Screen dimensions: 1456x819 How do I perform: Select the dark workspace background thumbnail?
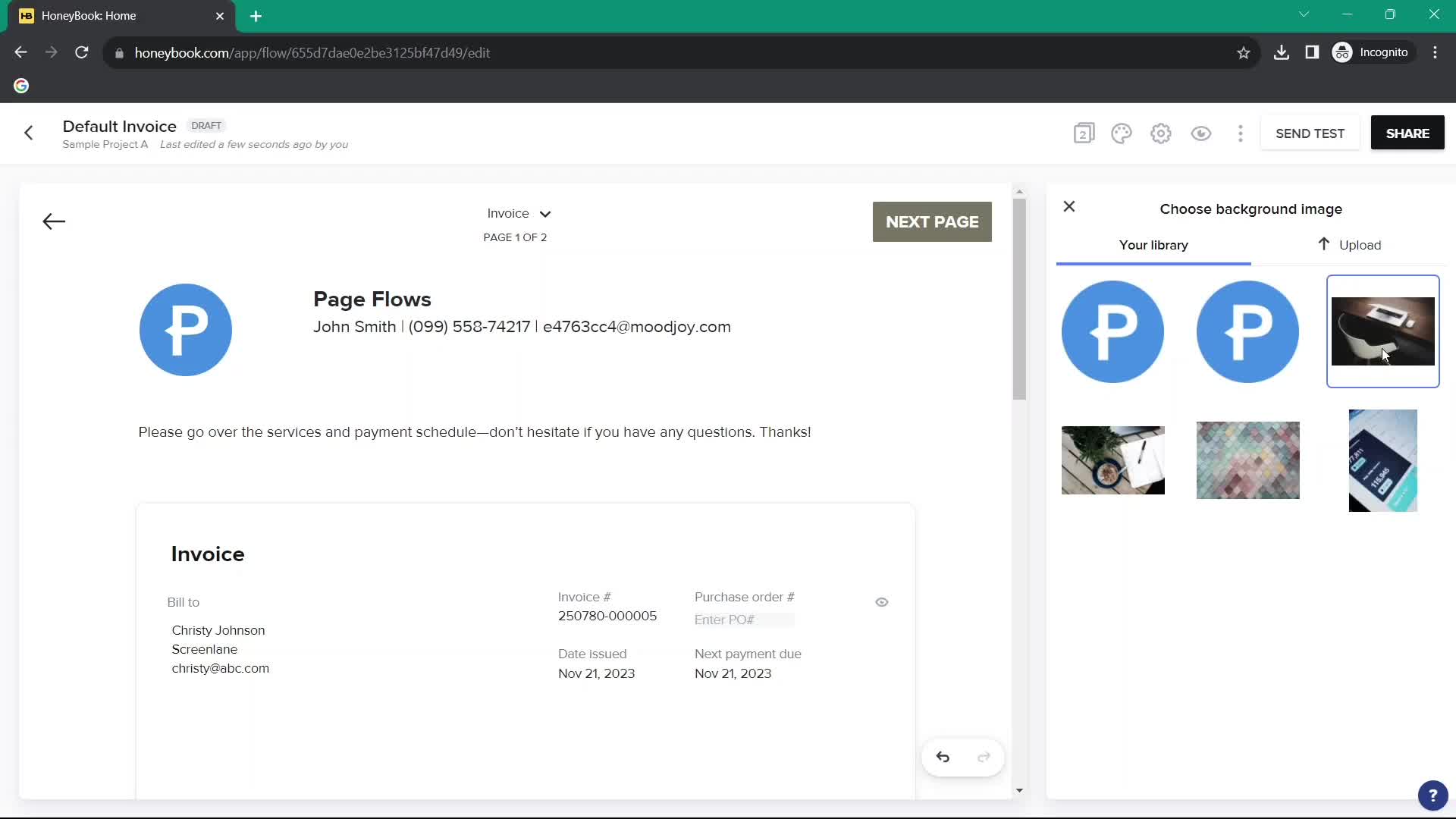[x=1383, y=331]
